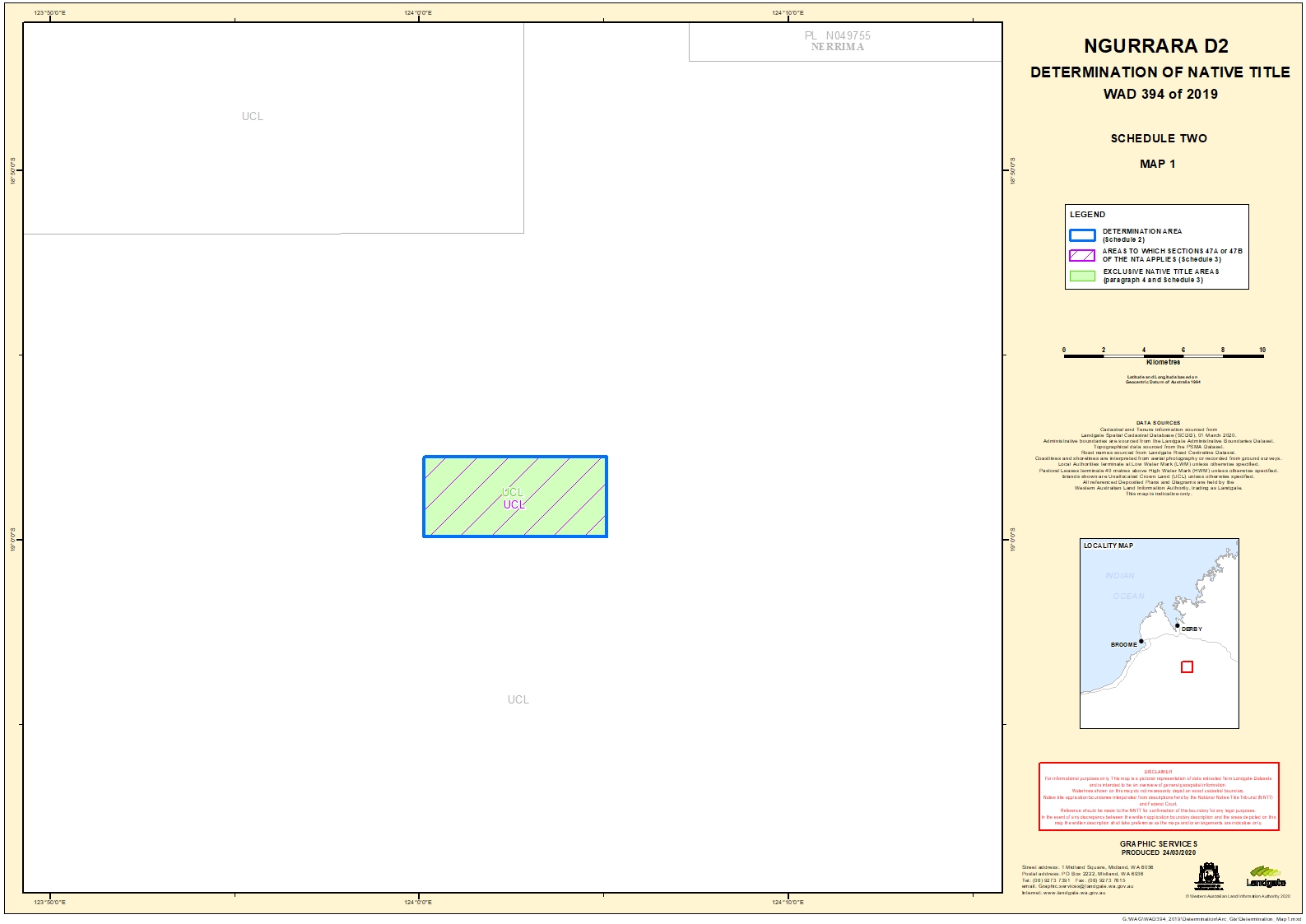Click the WAD 394 of 2019 text
The height and width of the screenshot is (924, 1306).
click(x=1160, y=94)
